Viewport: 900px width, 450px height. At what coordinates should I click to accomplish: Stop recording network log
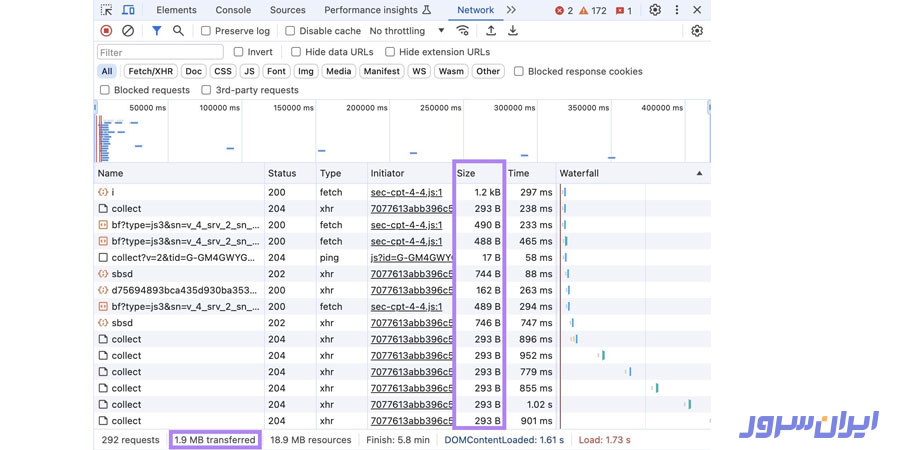click(106, 31)
